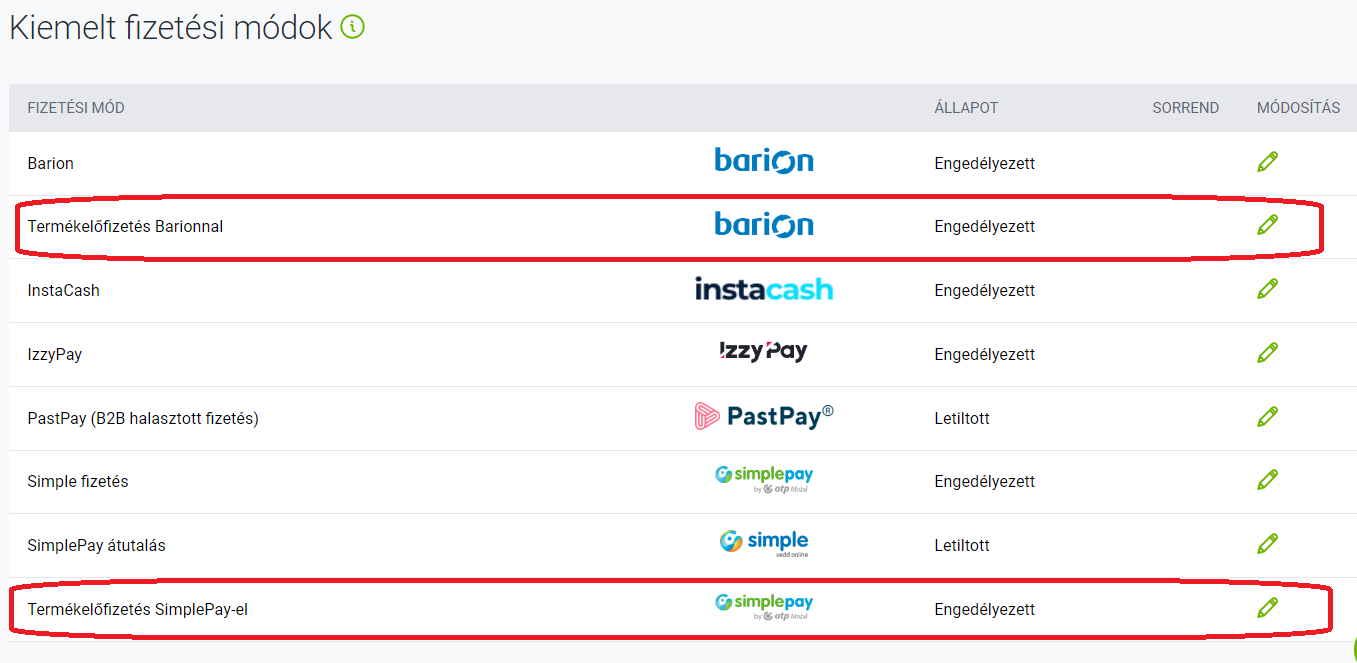Open the info icon beside Kiemelt fizetési módok
Image resolution: width=1357 pixels, height=663 pixels.
pyautogui.click(x=352, y=27)
